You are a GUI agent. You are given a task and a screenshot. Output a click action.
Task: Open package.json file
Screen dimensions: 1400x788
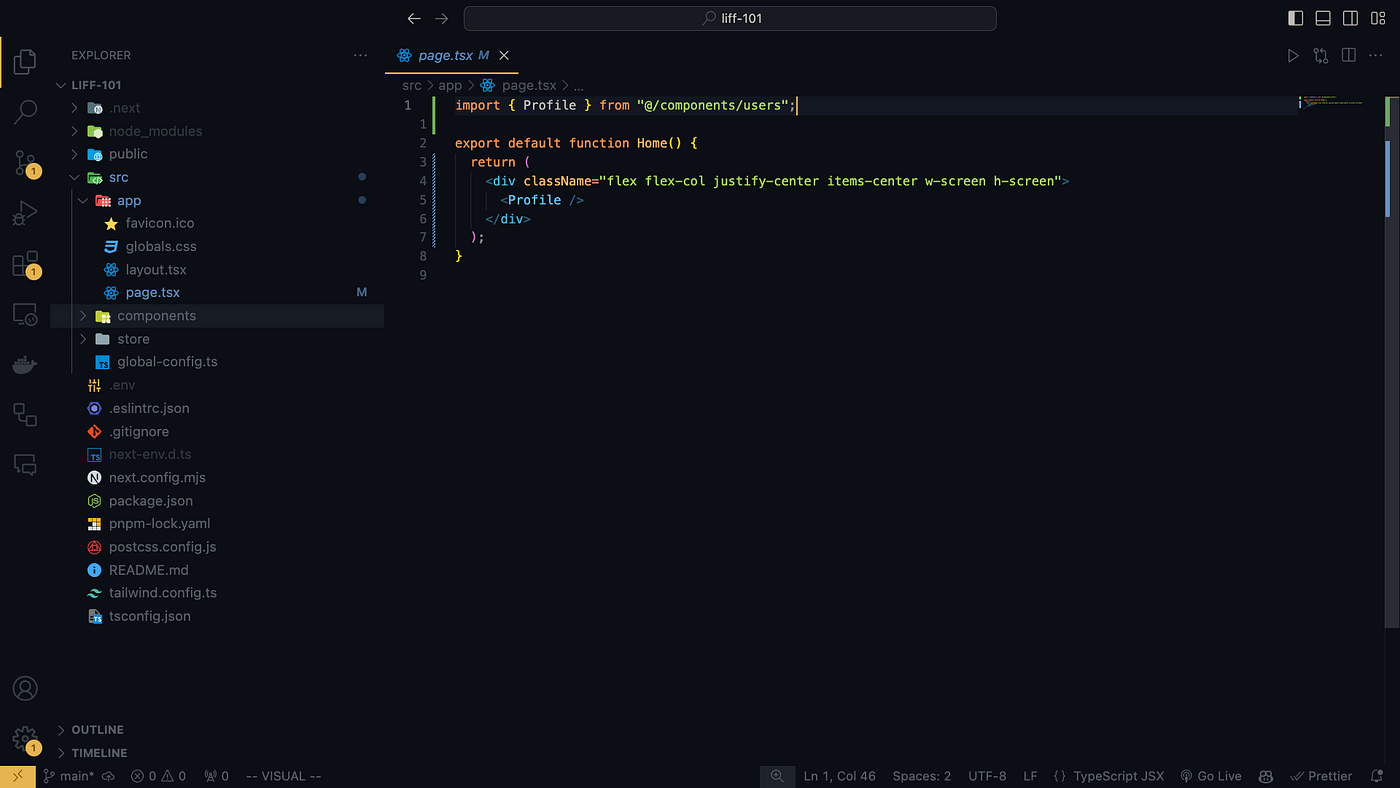pos(217,500)
